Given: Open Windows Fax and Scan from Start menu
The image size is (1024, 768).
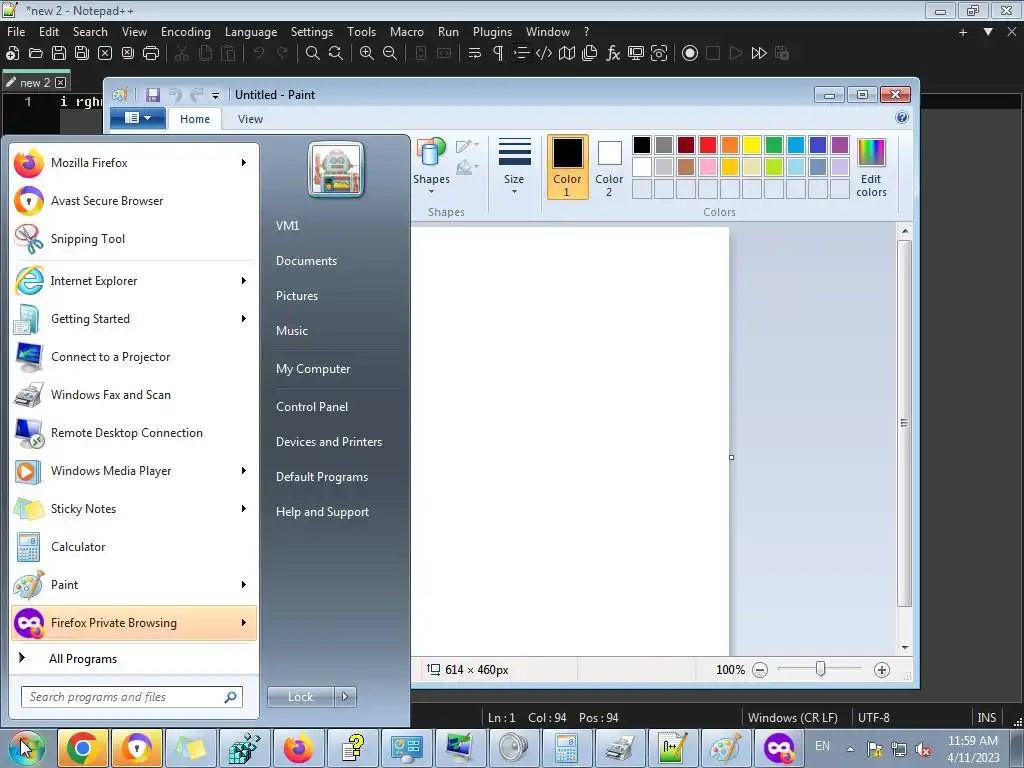Looking at the screenshot, I should point(133,394).
